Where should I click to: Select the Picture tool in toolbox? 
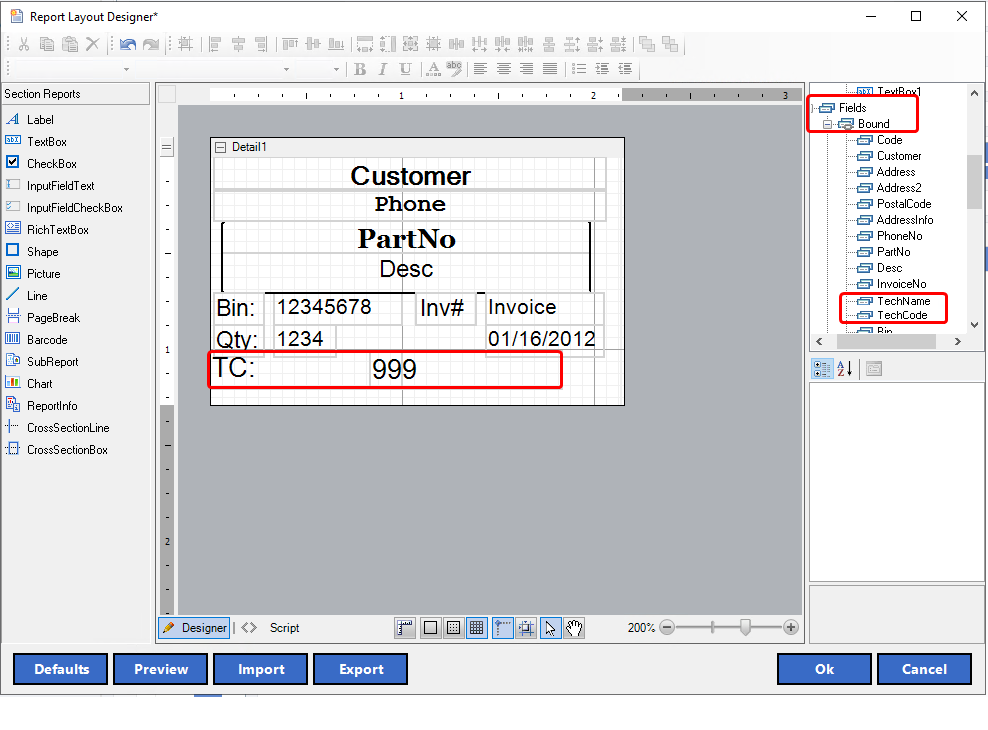[43, 274]
